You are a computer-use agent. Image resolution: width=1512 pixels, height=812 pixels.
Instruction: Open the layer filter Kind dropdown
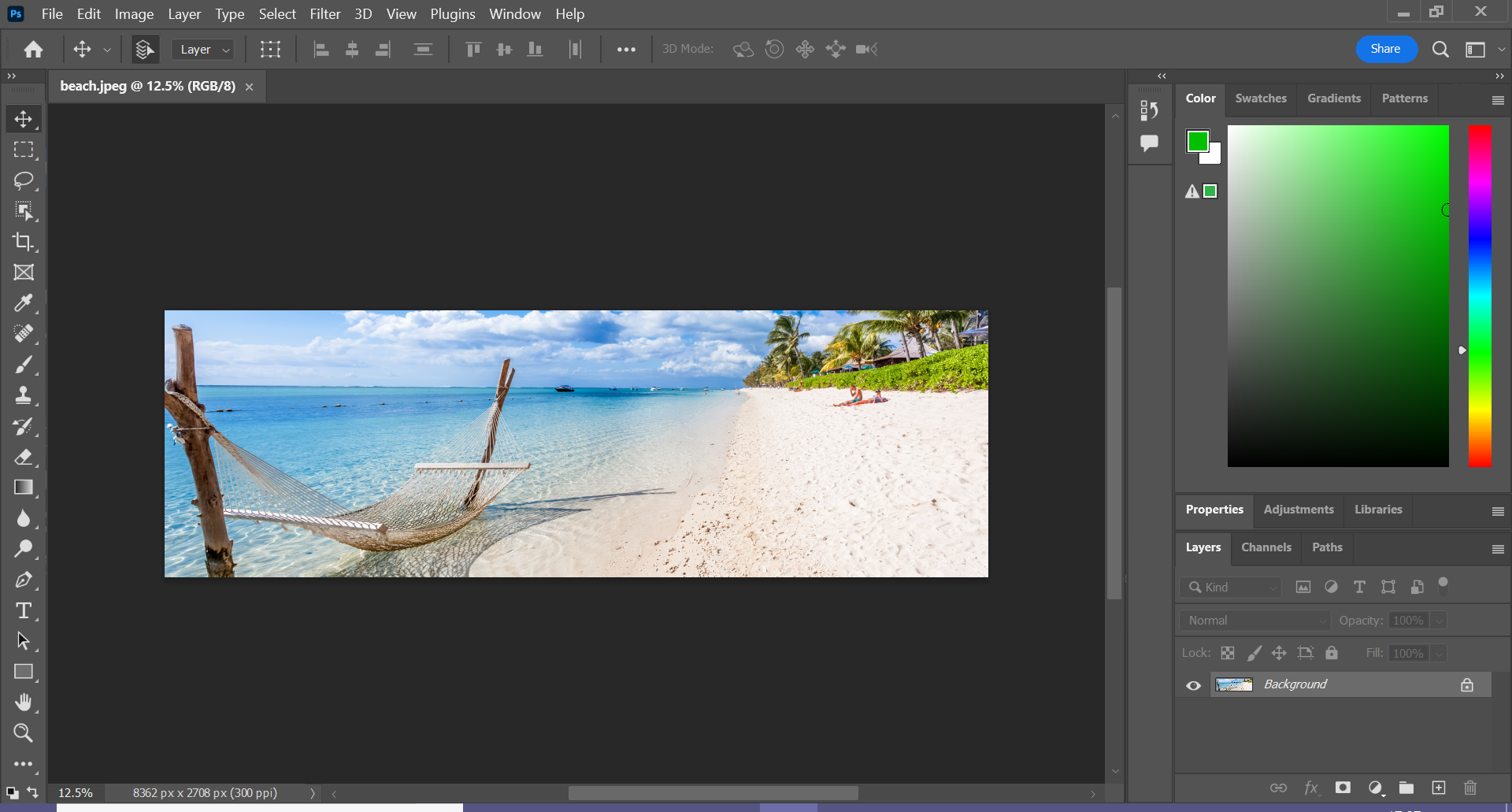click(x=1231, y=588)
